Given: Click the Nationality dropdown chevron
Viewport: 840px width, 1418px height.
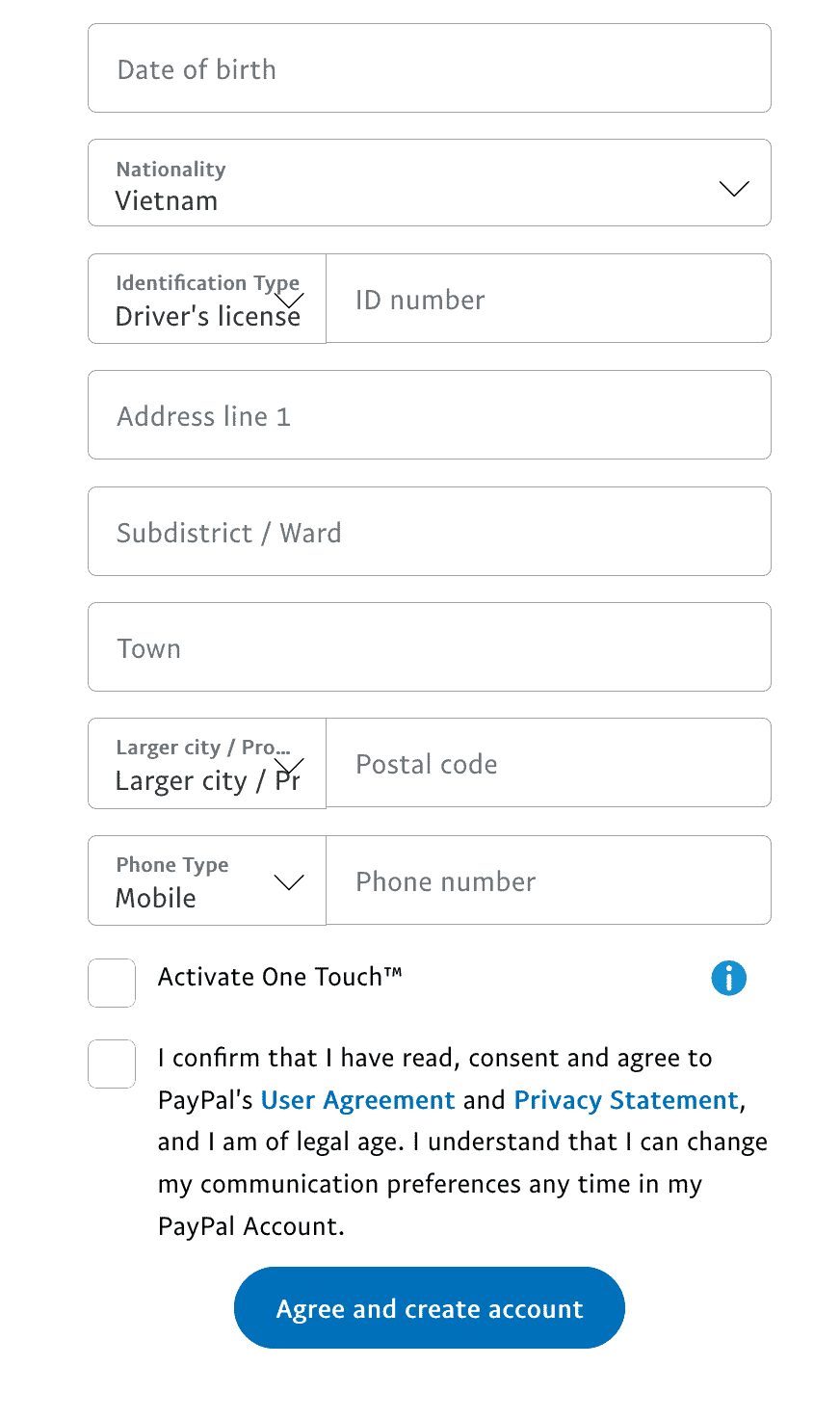Looking at the screenshot, I should coord(734,189).
